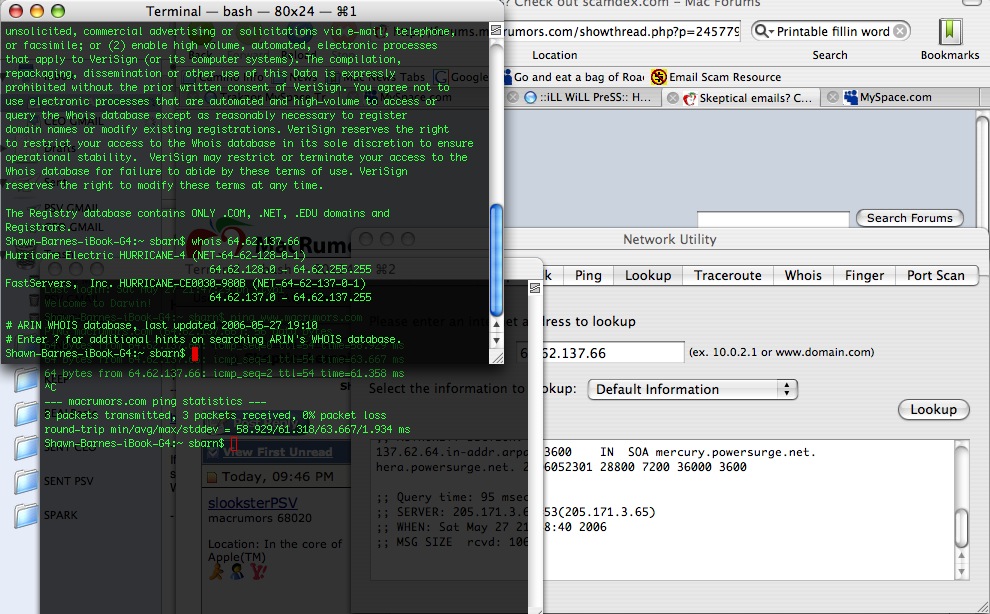
Task: Switch to the '::iLL WiLL PreSS:: H...' tab
Action: click(587, 97)
